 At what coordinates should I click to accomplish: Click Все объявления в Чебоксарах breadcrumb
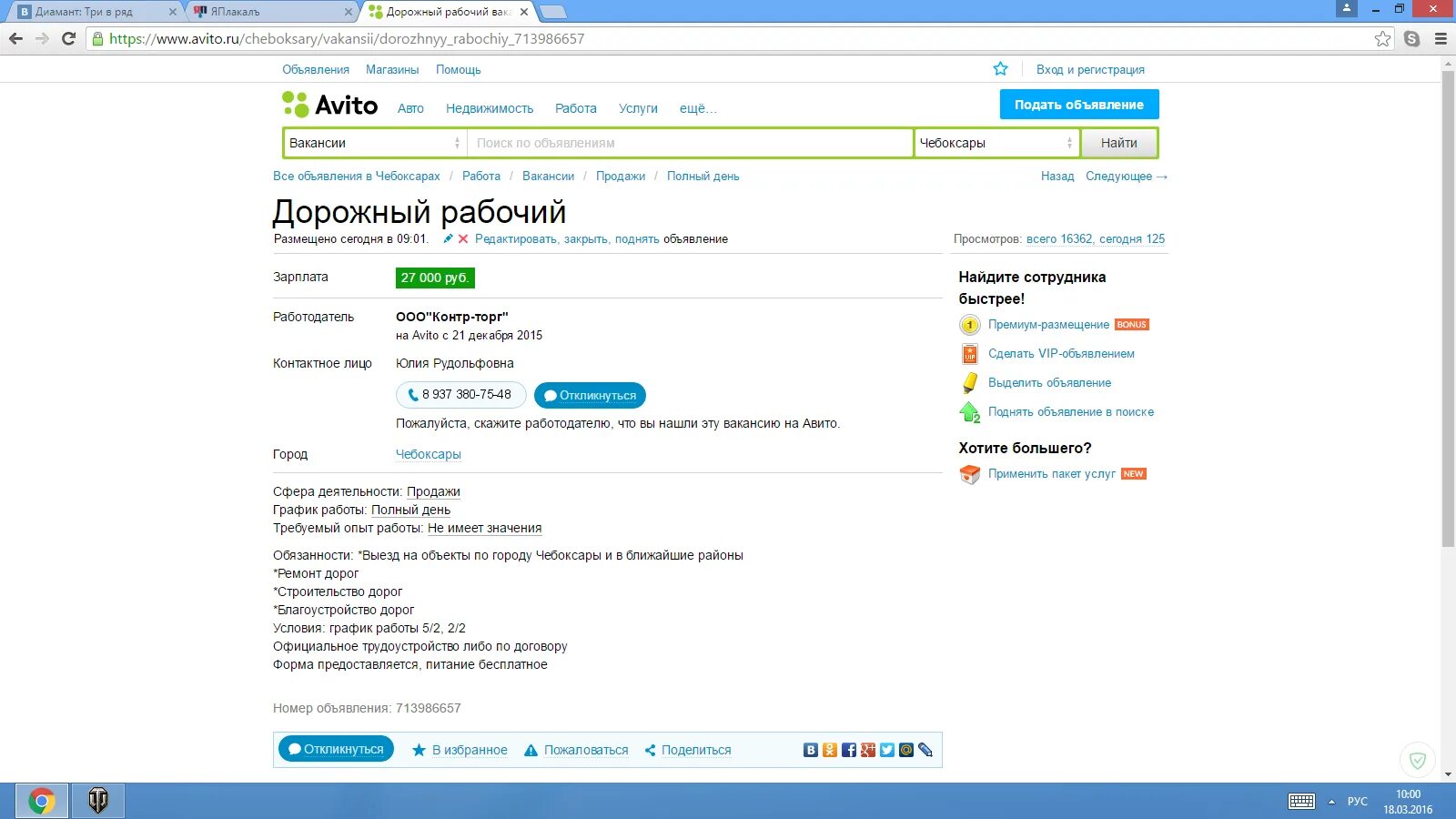[357, 177]
